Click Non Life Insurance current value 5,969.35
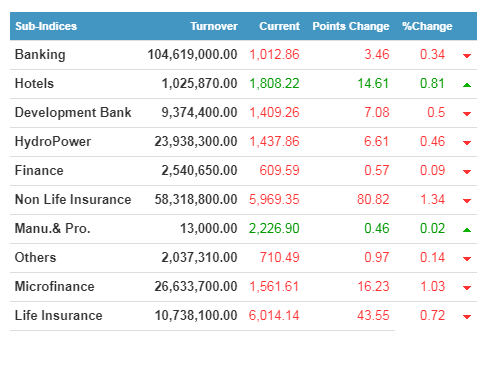This screenshot has width=483, height=372. pyautogui.click(x=274, y=200)
